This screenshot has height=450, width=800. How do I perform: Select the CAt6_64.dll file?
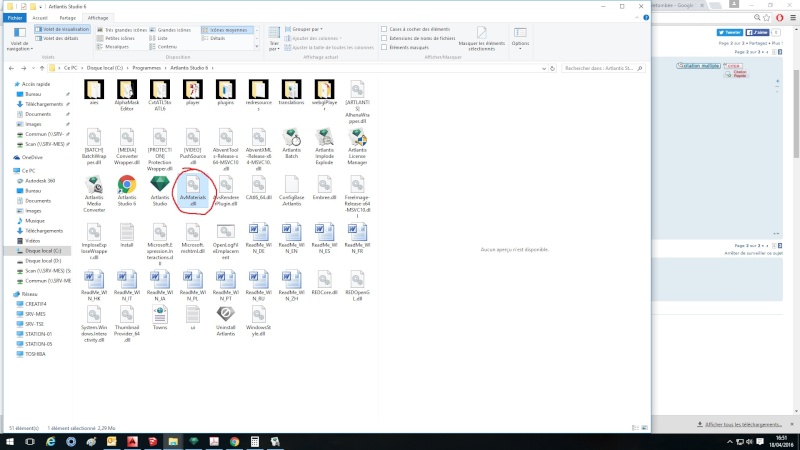click(258, 188)
